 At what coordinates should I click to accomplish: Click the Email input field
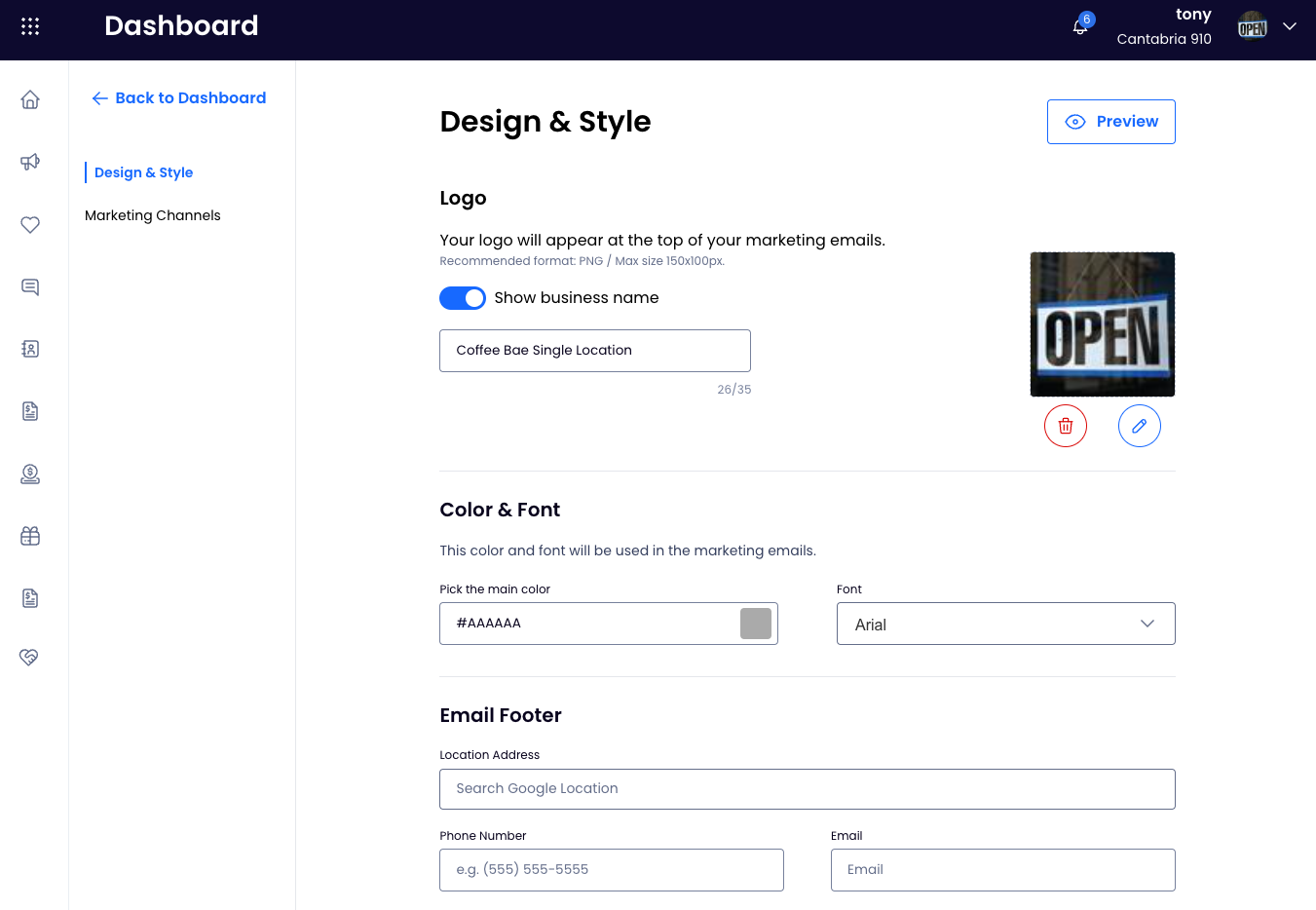1003,870
